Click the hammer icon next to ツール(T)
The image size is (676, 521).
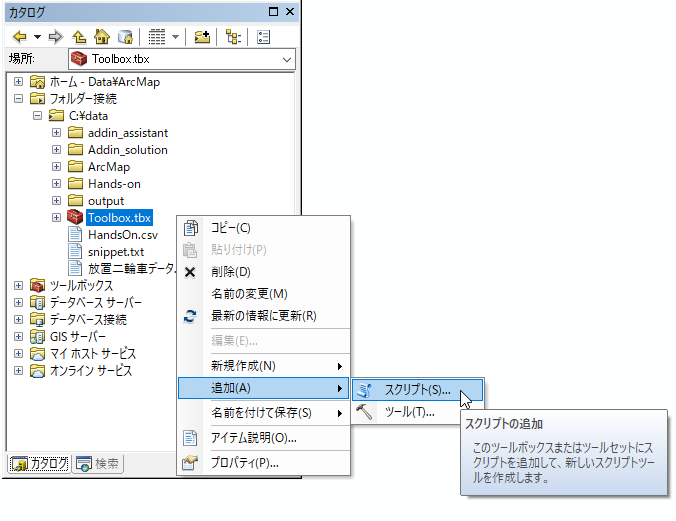[x=364, y=412]
